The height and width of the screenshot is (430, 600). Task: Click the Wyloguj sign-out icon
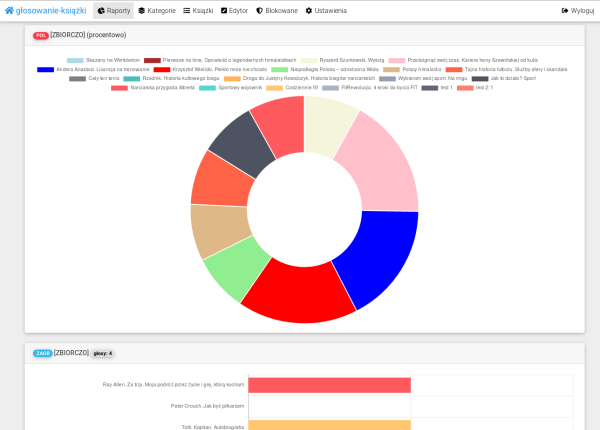click(x=565, y=10)
